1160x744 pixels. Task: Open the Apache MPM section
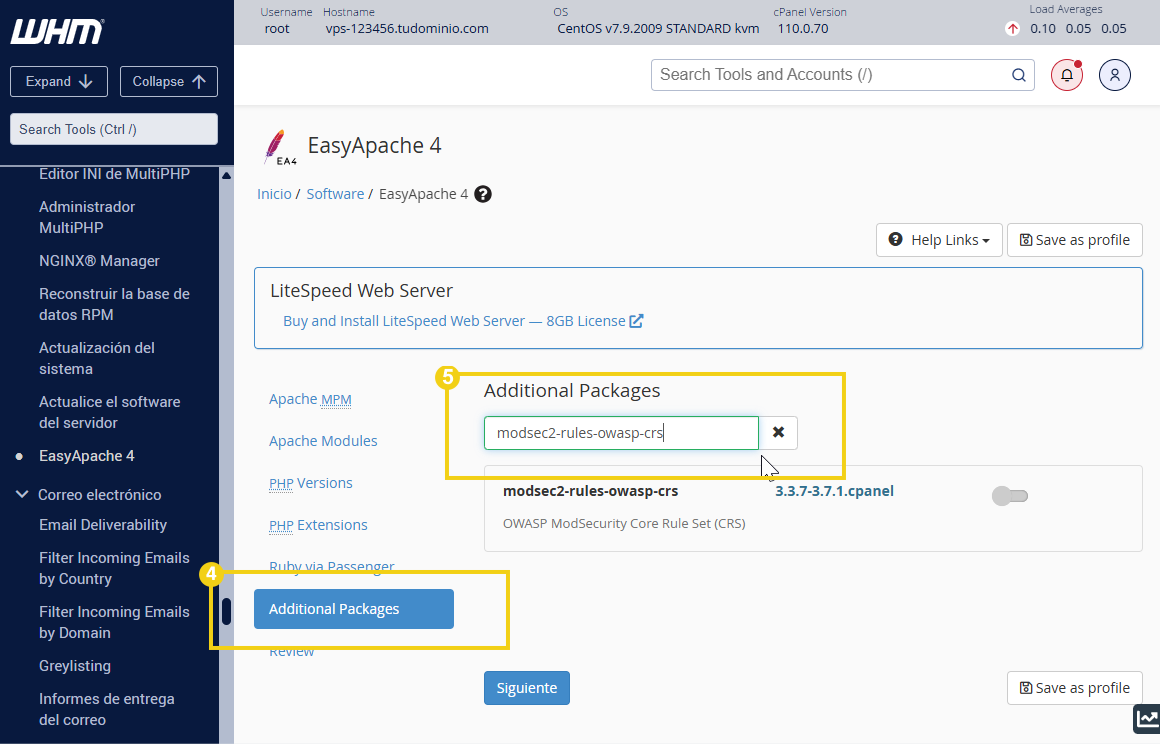[x=310, y=399]
